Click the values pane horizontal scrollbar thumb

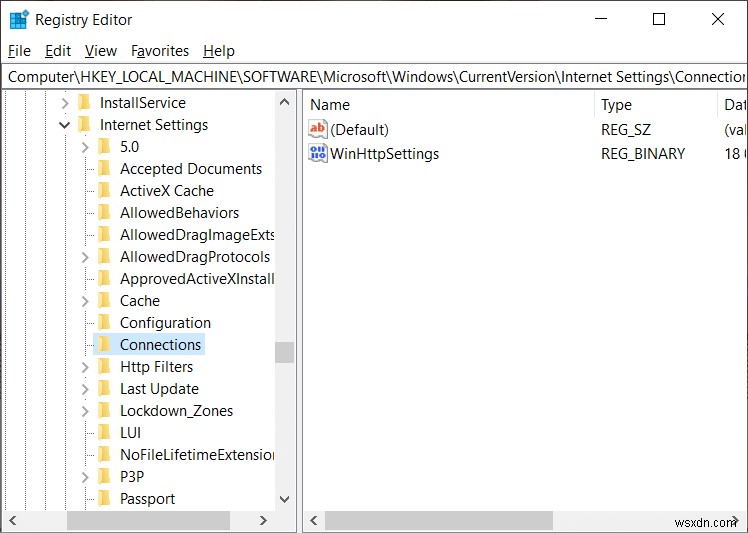click(439, 520)
